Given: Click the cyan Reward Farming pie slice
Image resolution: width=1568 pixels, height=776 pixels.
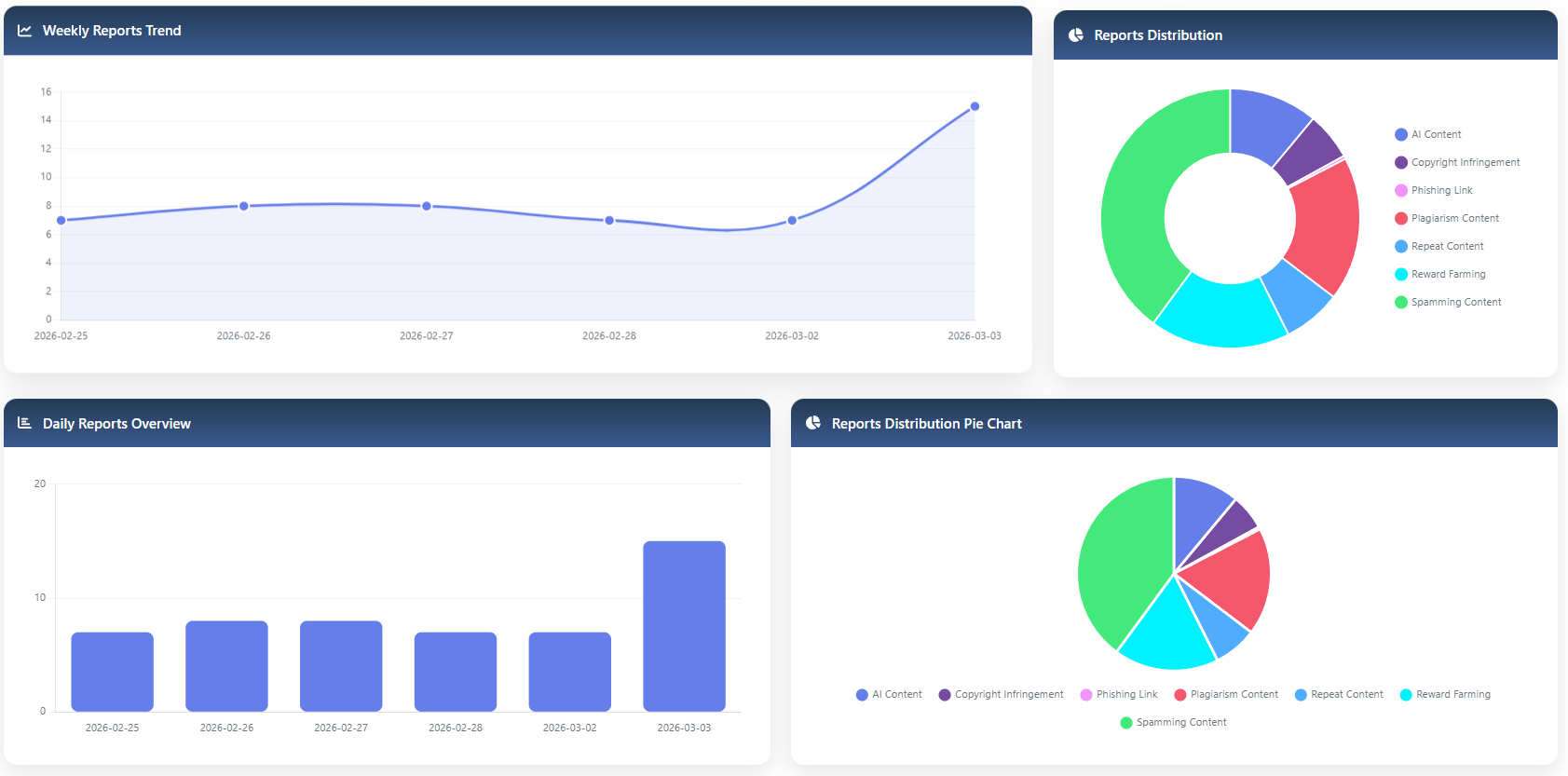Looking at the screenshot, I should pyautogui.click(x=1163, y=628).
